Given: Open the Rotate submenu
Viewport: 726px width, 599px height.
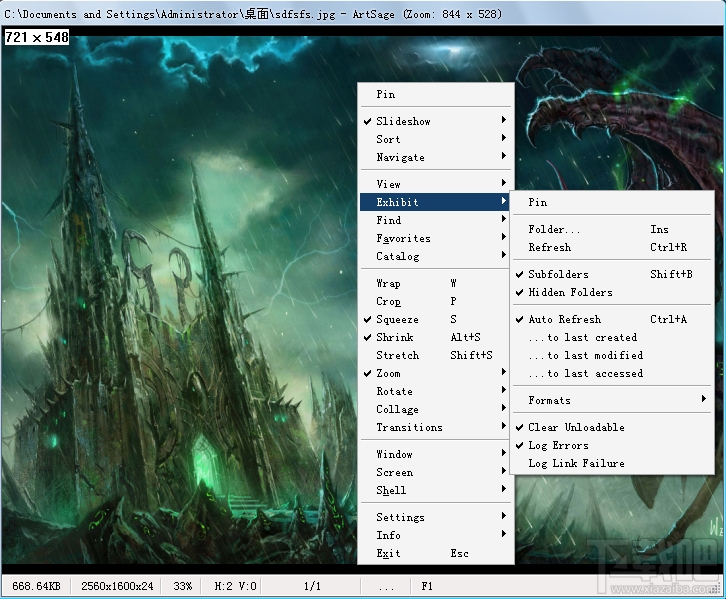Looking at the screenshot, I should click(436, 391).
